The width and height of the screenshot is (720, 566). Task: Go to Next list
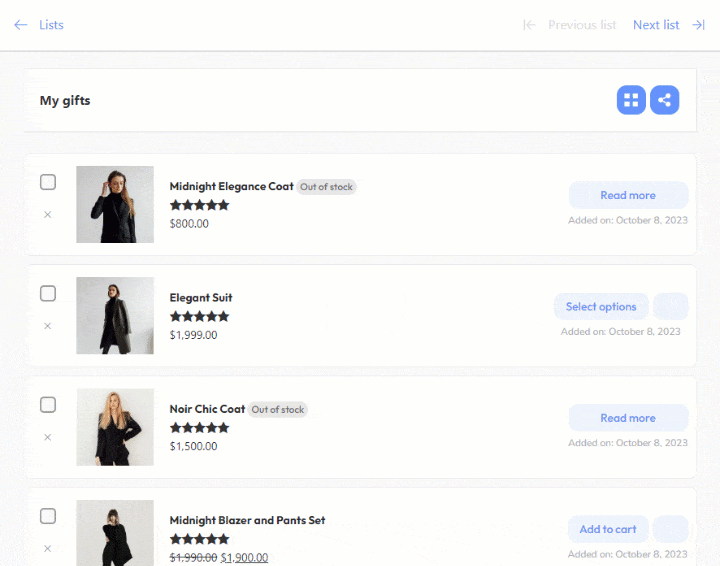coord(655,25)
